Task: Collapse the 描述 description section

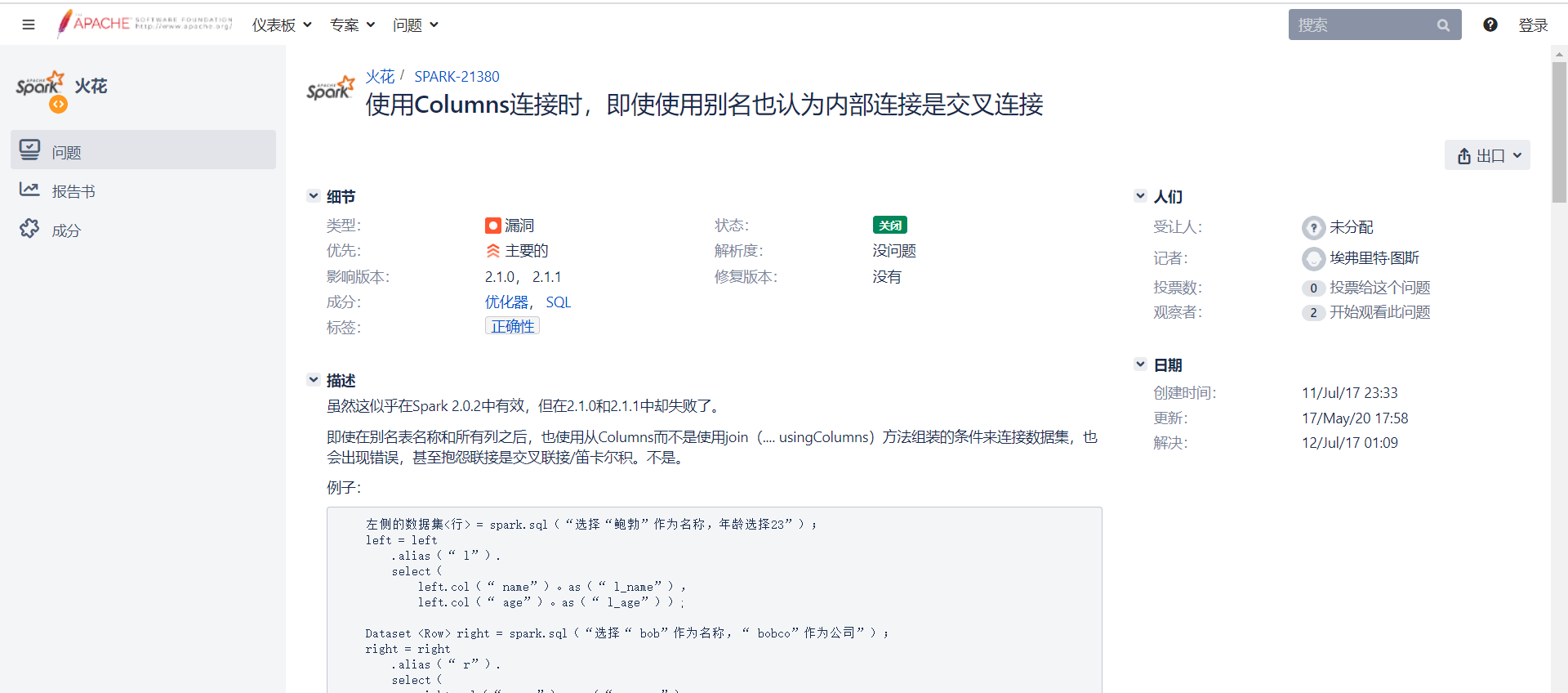Action: point(313,380)
